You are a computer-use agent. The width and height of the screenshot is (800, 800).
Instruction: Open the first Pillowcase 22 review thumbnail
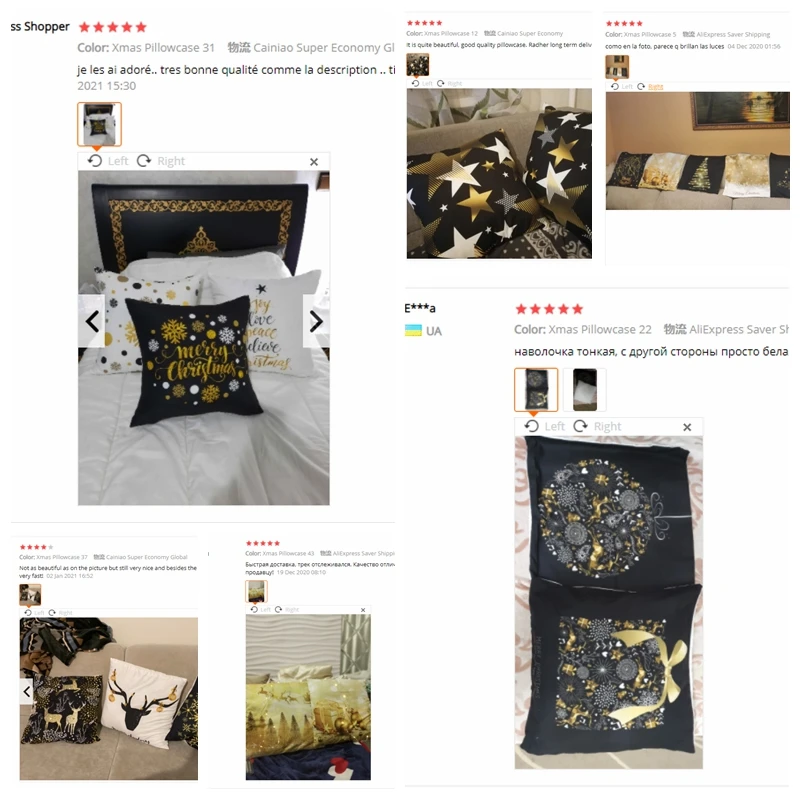pyautogui.click(x=536, y=389)
